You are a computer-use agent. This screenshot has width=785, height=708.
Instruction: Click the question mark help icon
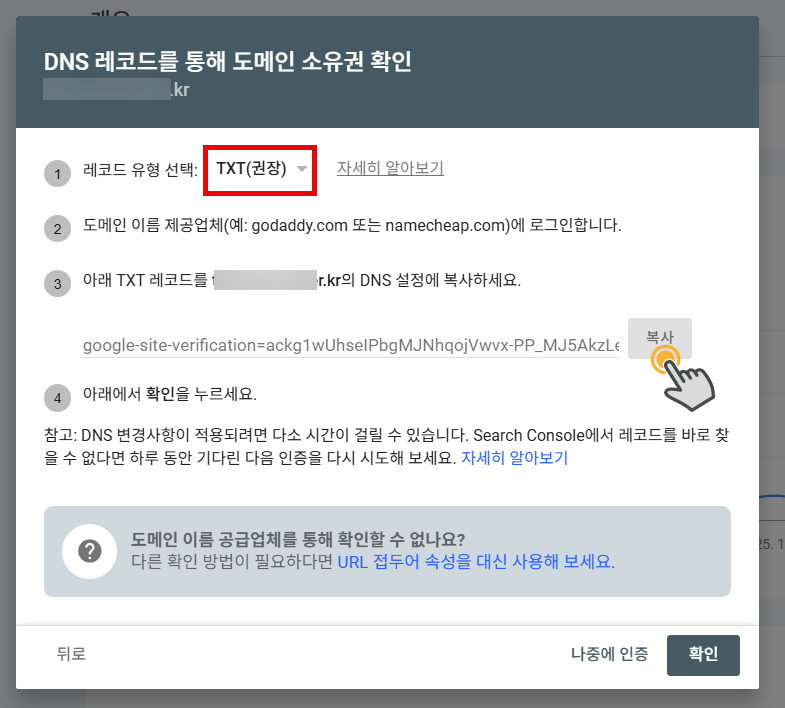[x=90, y=551]
